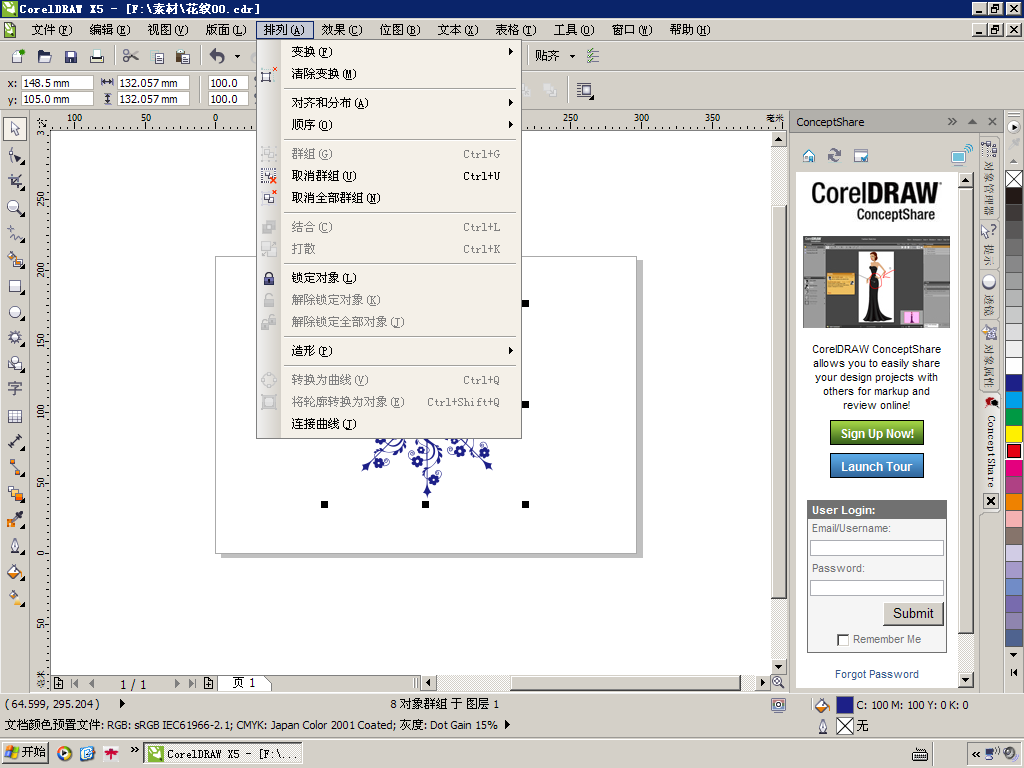Select the Rectangle tool
Image resolution: width=1024 pixels, height=768 pixels.
[15, 286]
